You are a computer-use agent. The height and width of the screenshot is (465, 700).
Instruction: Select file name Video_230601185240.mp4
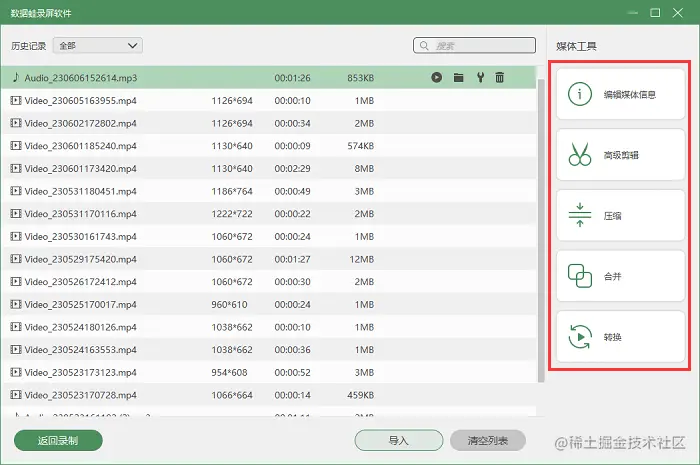tap(80, 146)
